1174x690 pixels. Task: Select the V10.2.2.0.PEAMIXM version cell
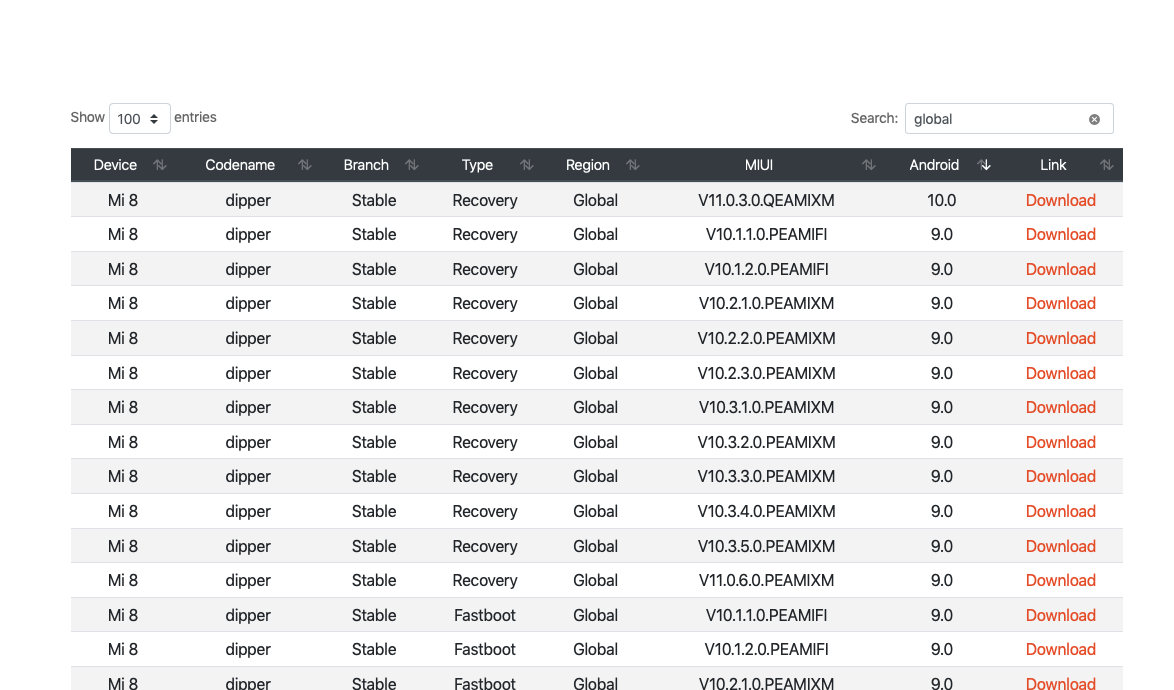pos(766,338)
